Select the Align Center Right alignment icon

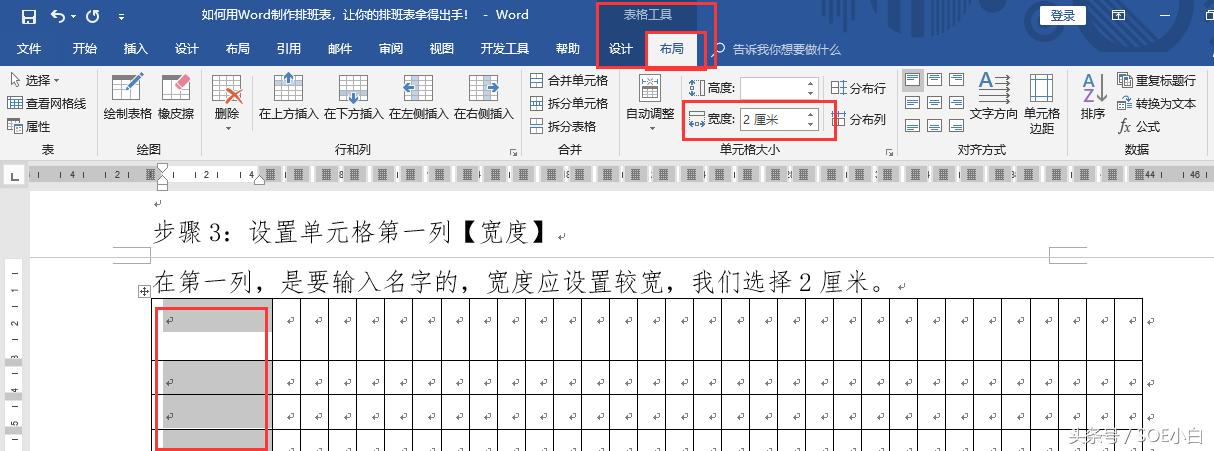pos(956,103)
